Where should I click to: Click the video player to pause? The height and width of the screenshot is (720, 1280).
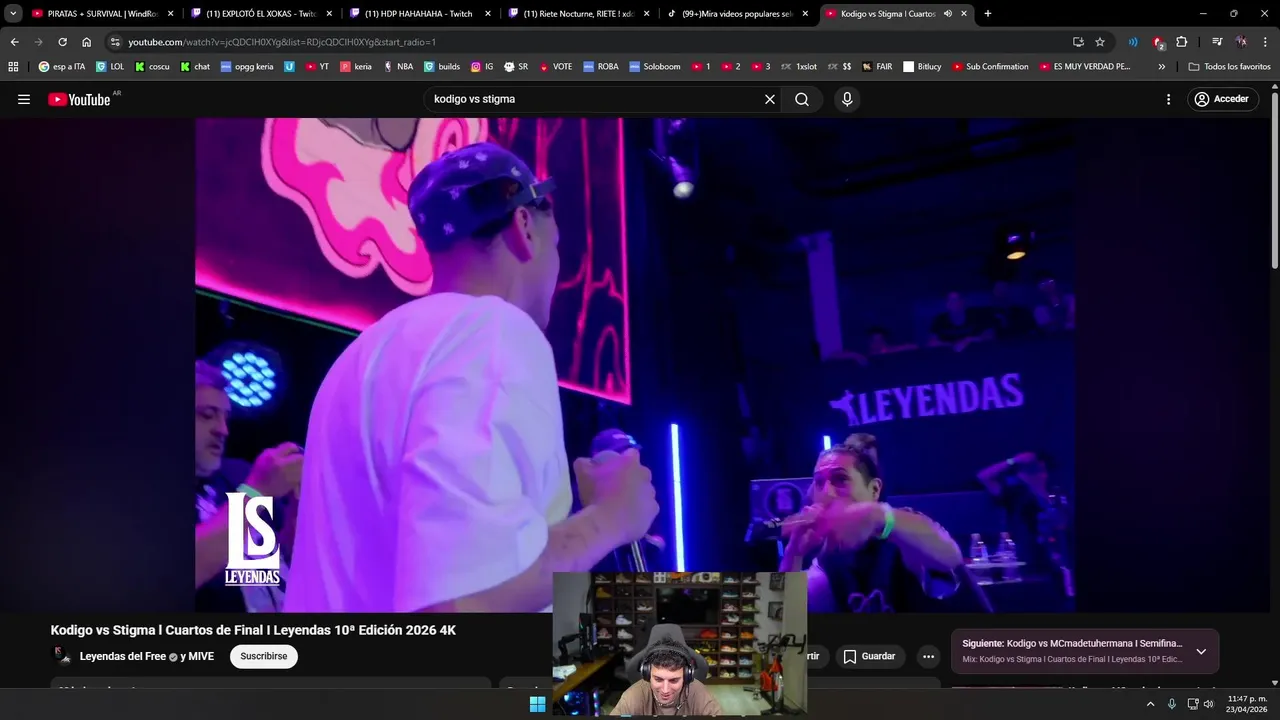point(635,365)
